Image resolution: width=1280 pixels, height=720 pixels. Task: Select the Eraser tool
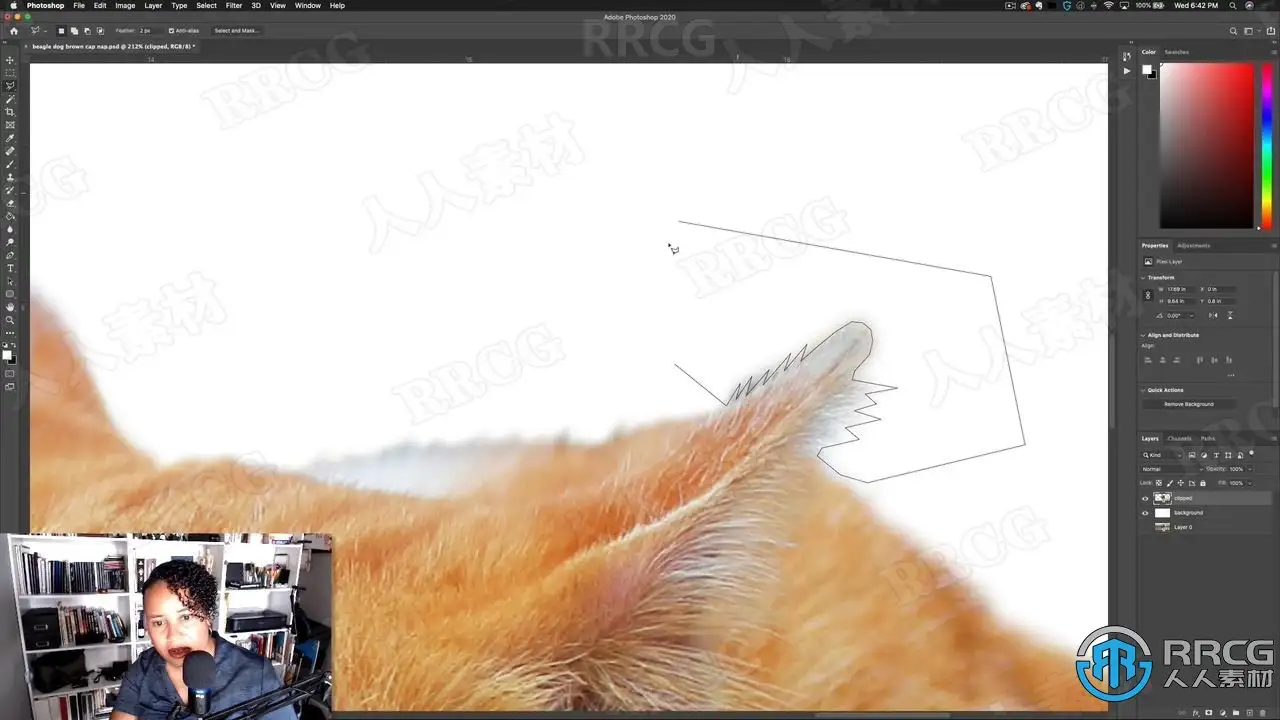(x=11, y=203)
